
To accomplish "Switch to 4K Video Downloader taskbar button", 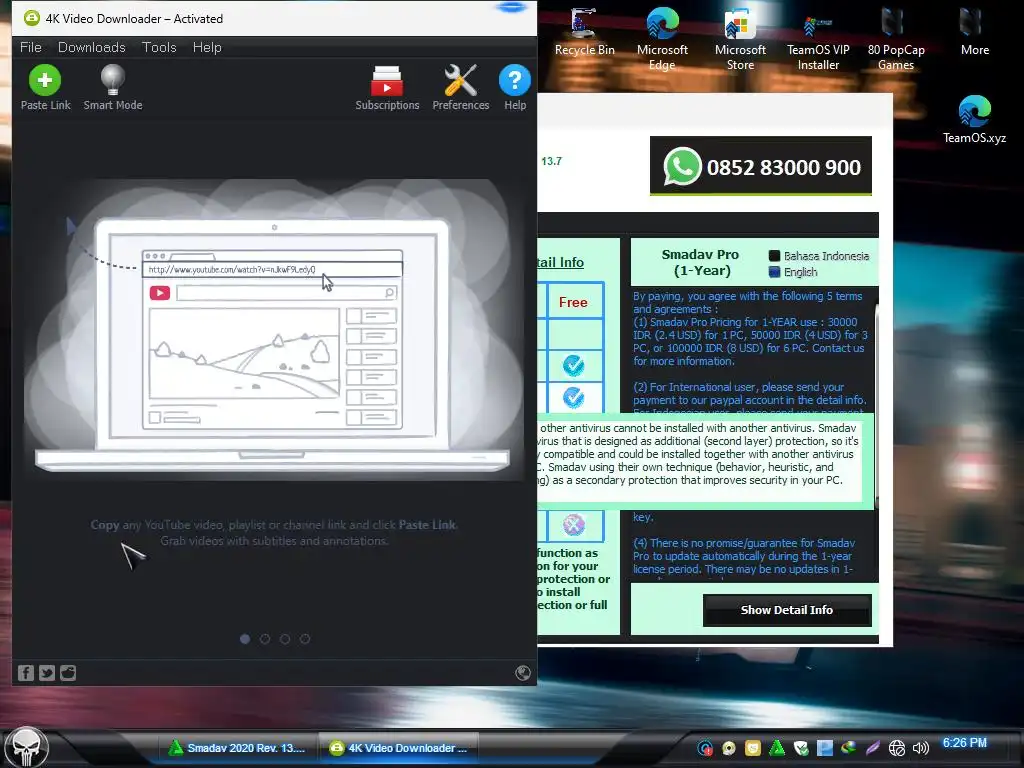I will [398, 748].
